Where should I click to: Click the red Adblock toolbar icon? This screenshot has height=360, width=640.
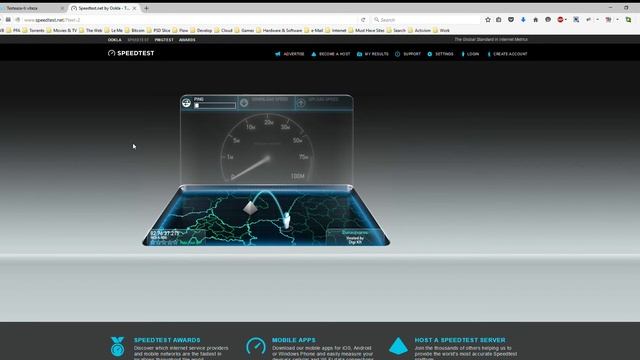click(x=560, y=20)
